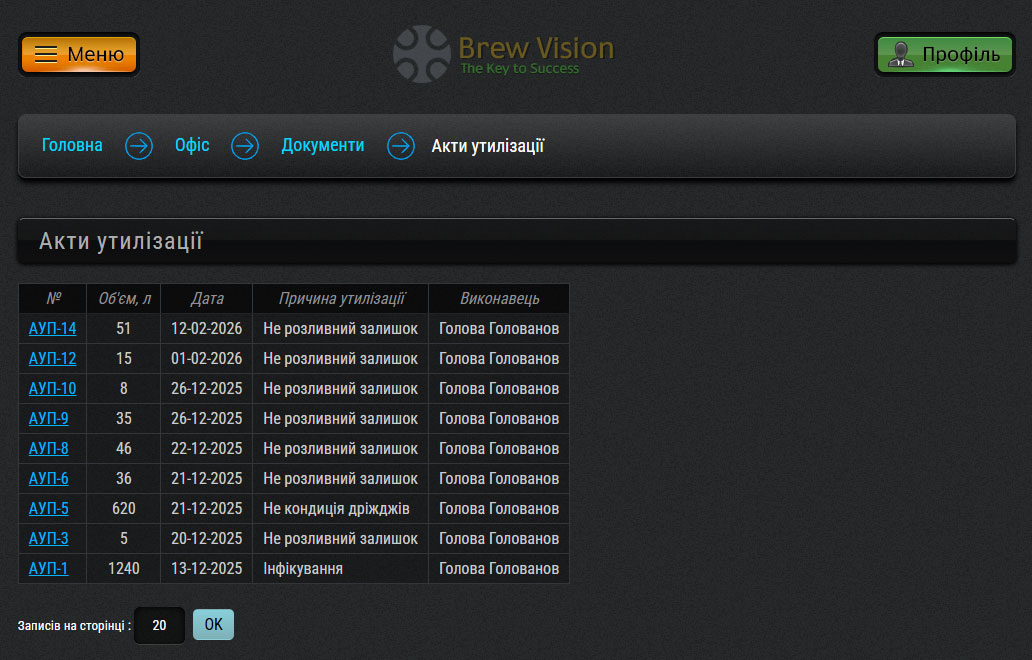Open disposal act АУП-12

52,359
